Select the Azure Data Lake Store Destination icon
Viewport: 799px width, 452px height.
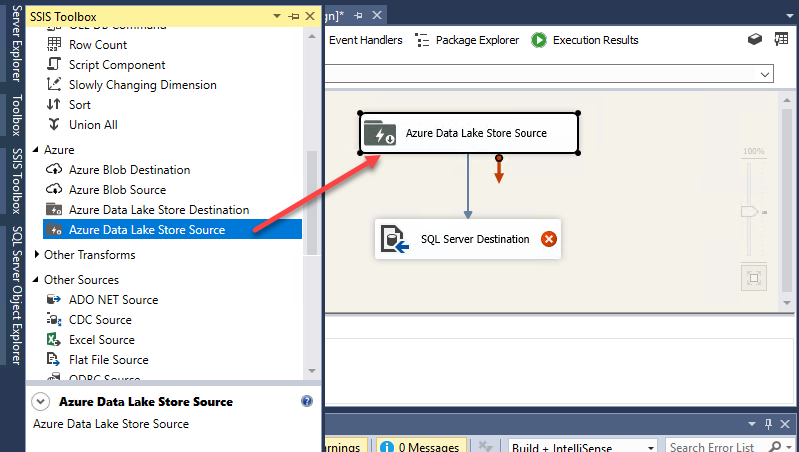click(54, 209)
